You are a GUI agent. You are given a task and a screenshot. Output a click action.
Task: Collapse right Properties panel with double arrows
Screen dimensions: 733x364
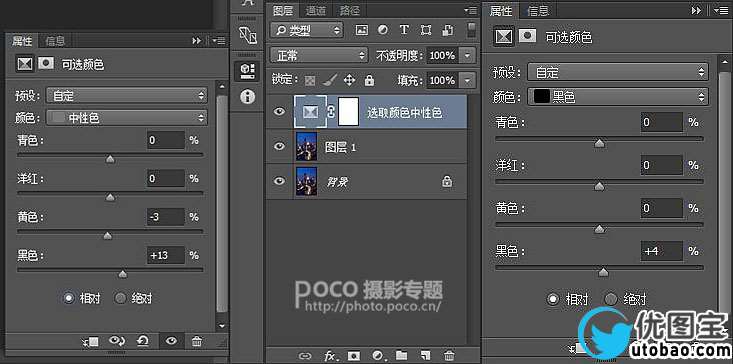click(697, 10)
